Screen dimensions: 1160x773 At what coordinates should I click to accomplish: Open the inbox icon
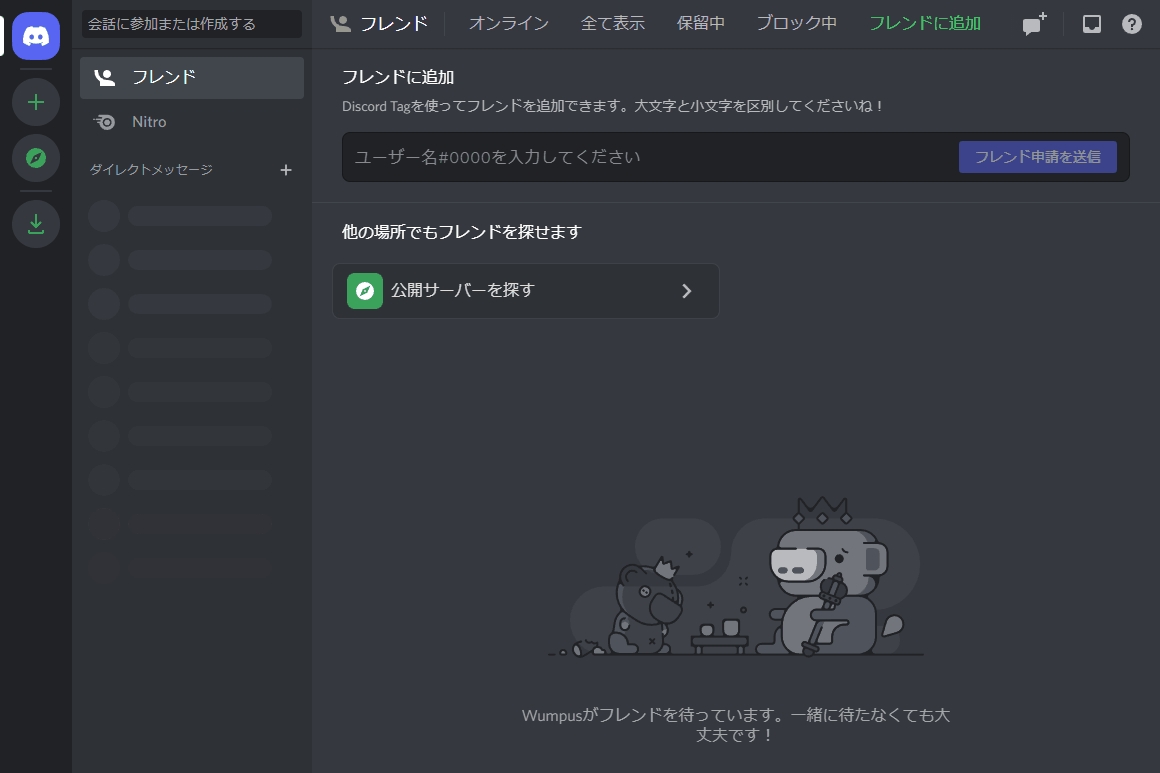1091,24
